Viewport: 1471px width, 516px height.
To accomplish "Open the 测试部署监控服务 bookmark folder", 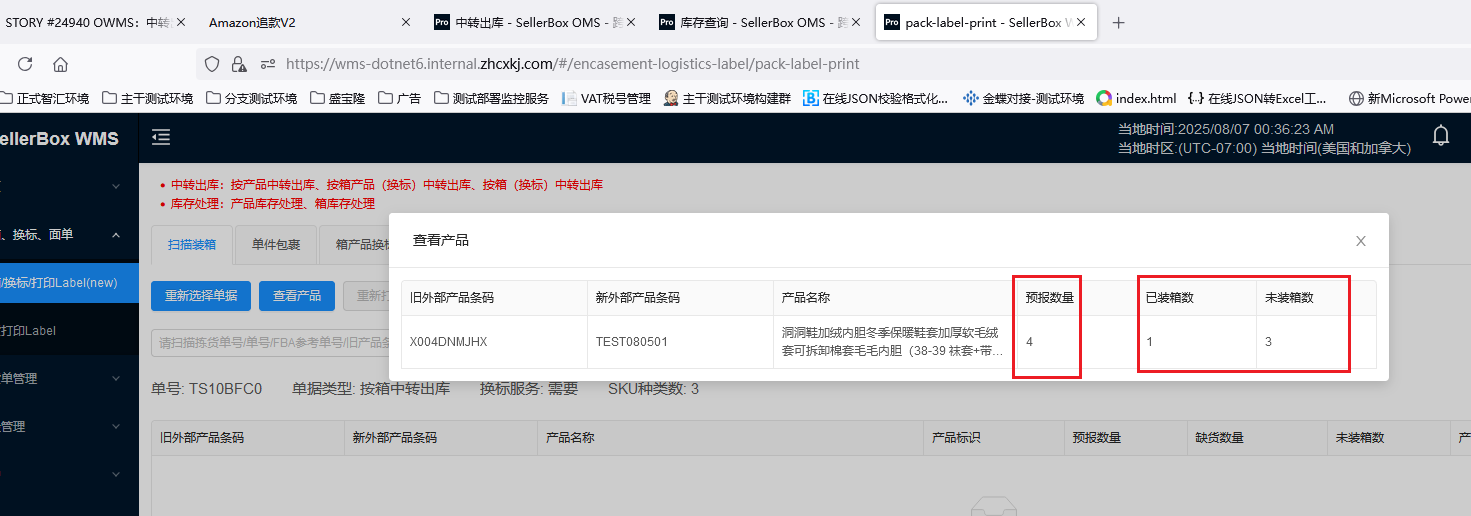I will [x=491, y=98].
